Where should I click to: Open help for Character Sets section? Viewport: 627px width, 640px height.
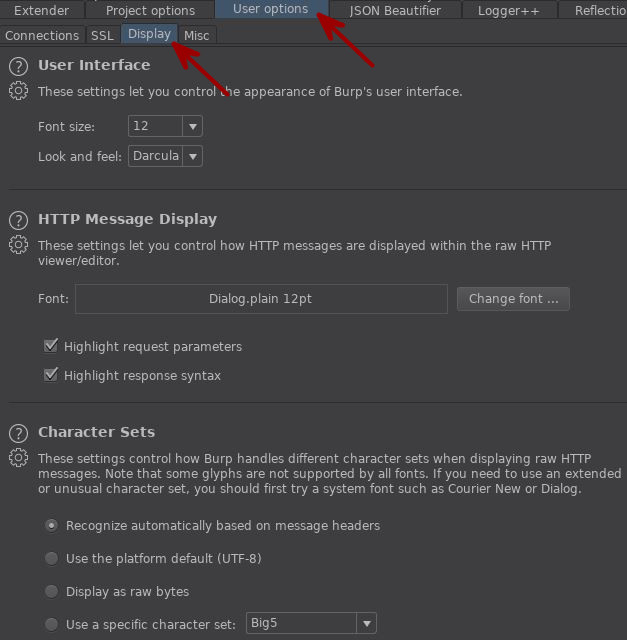click(18, 433)
